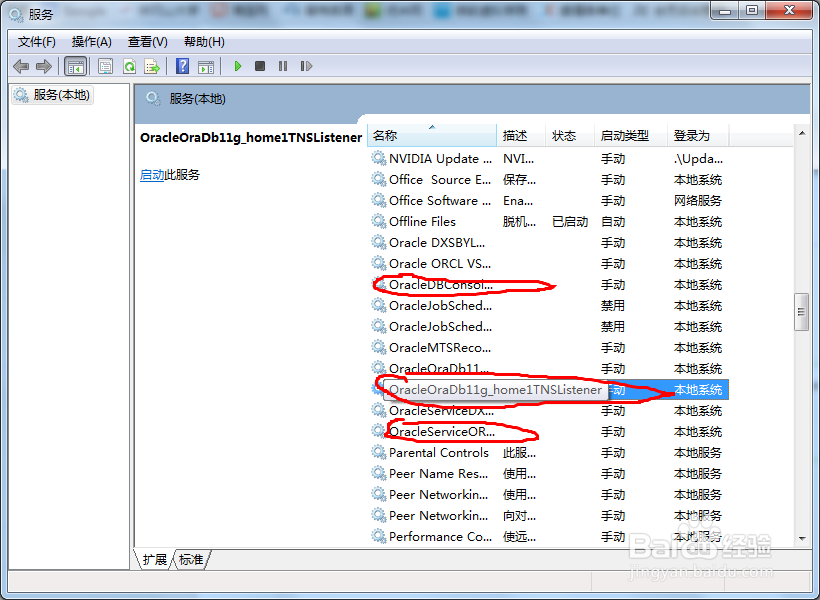Click gear icon of Oracle ORCL VS... row
The image size is (820, 600).
[x=379, y=263]
